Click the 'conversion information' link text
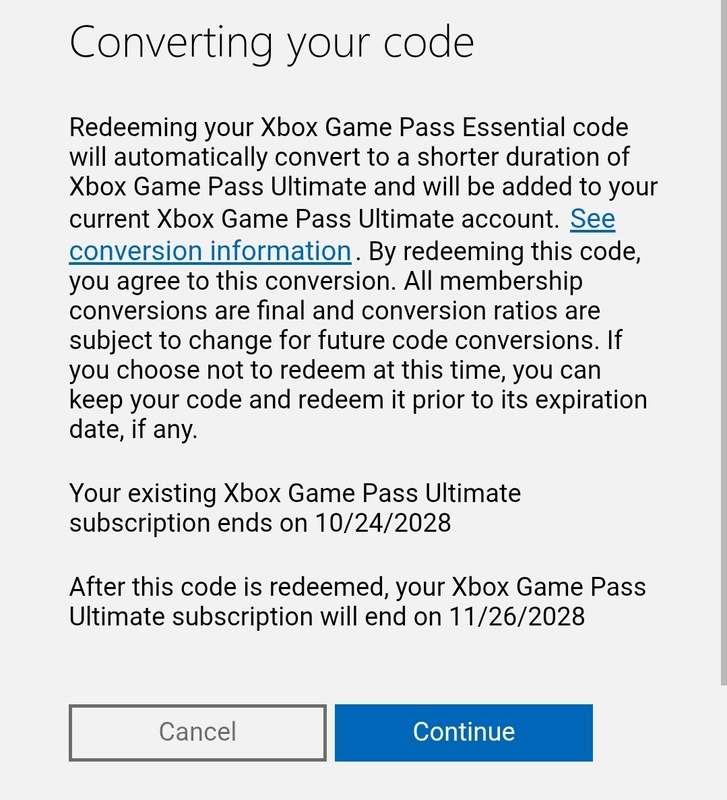727x800 pixels. coord(210,250)
